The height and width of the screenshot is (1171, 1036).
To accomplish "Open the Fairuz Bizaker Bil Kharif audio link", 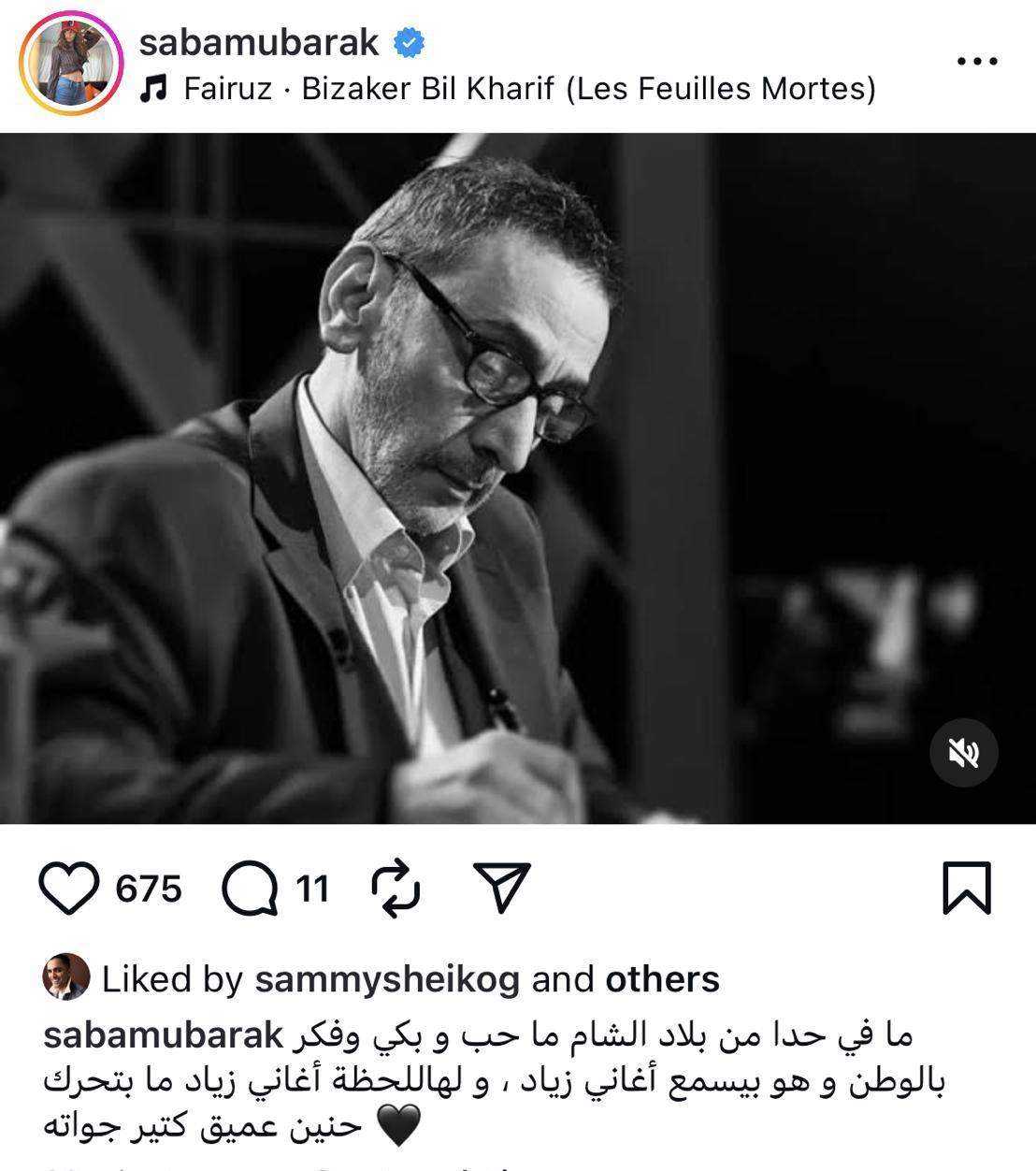I will 530,89.
